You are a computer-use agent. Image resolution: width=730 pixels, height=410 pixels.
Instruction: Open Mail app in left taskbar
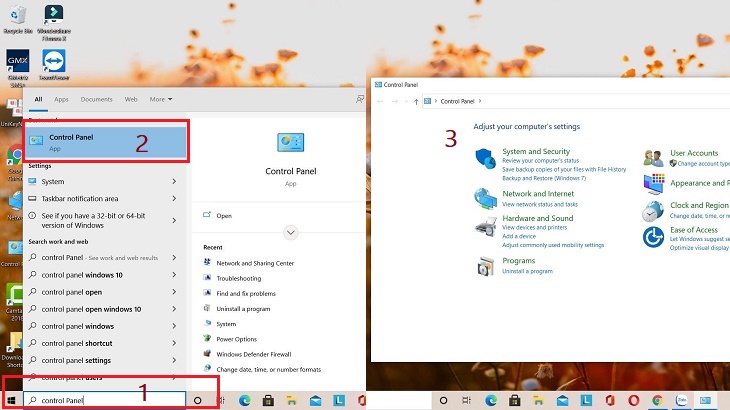[315, 400]
